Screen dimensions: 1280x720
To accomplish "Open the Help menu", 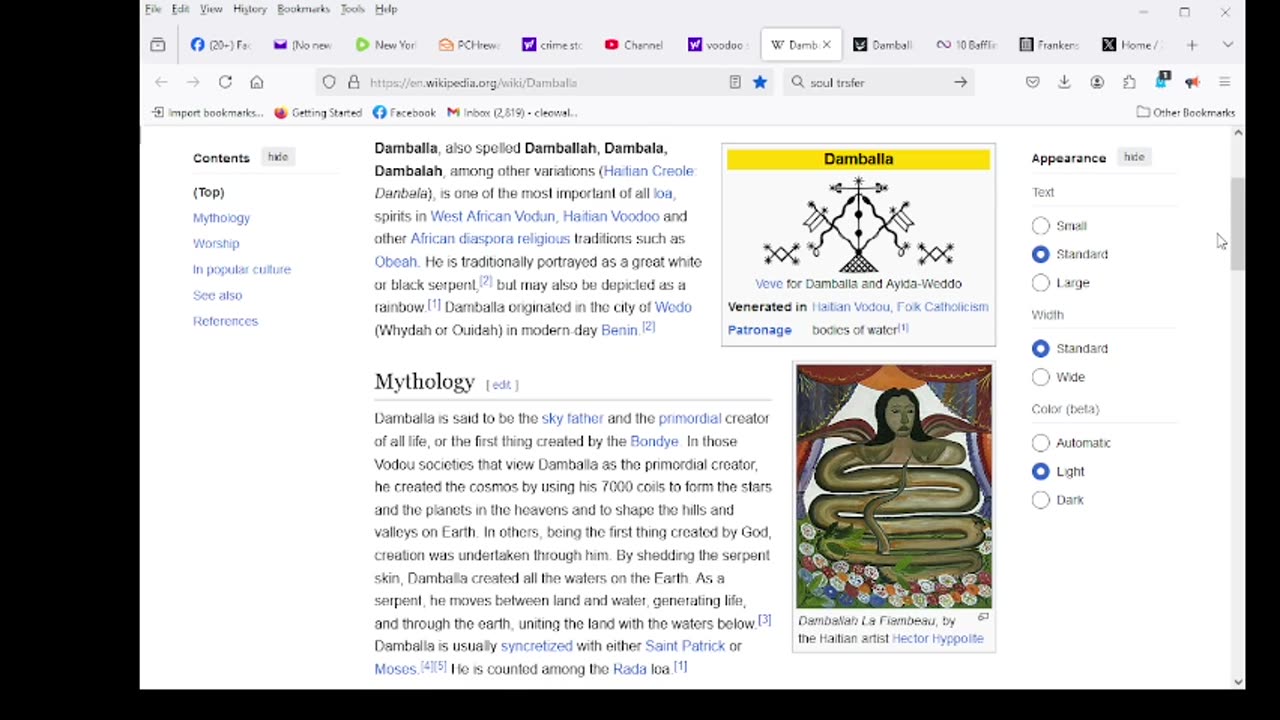I will pos(386,9).
